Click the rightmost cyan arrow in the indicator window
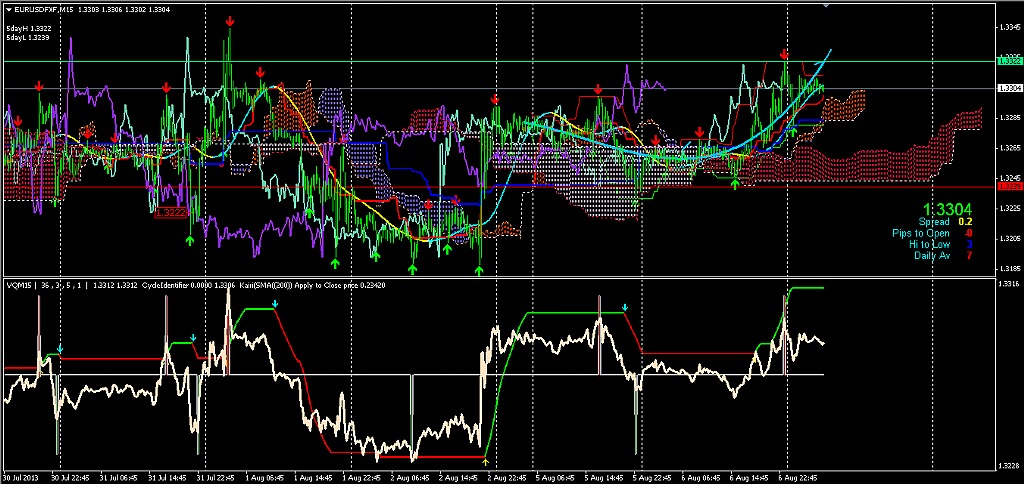 tap(625, 307)
